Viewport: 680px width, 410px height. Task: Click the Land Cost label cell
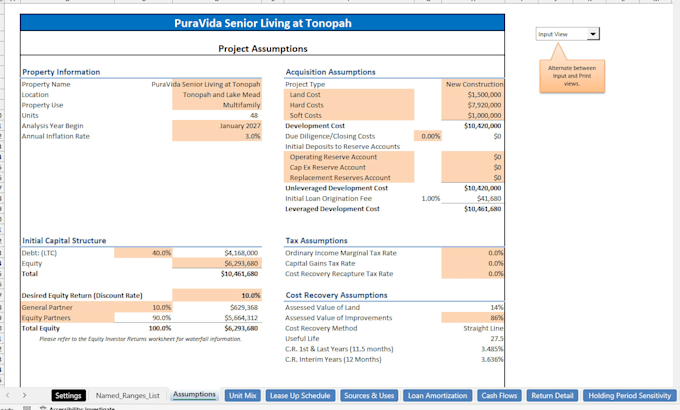coord(349,95)
